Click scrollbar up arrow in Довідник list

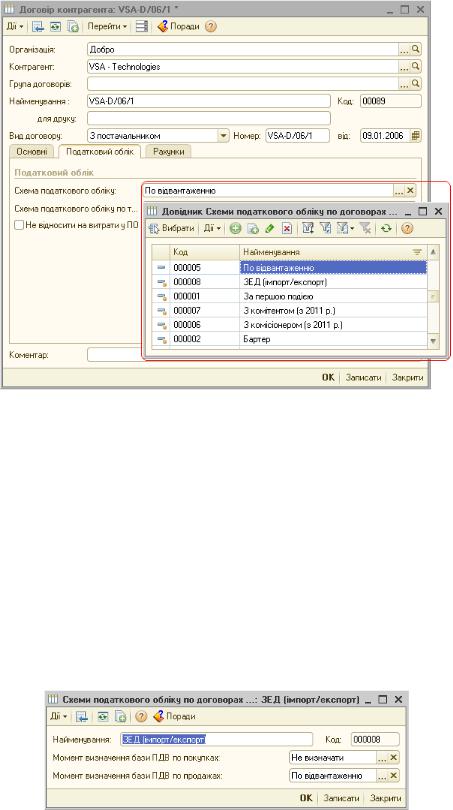tap(433, 252)
